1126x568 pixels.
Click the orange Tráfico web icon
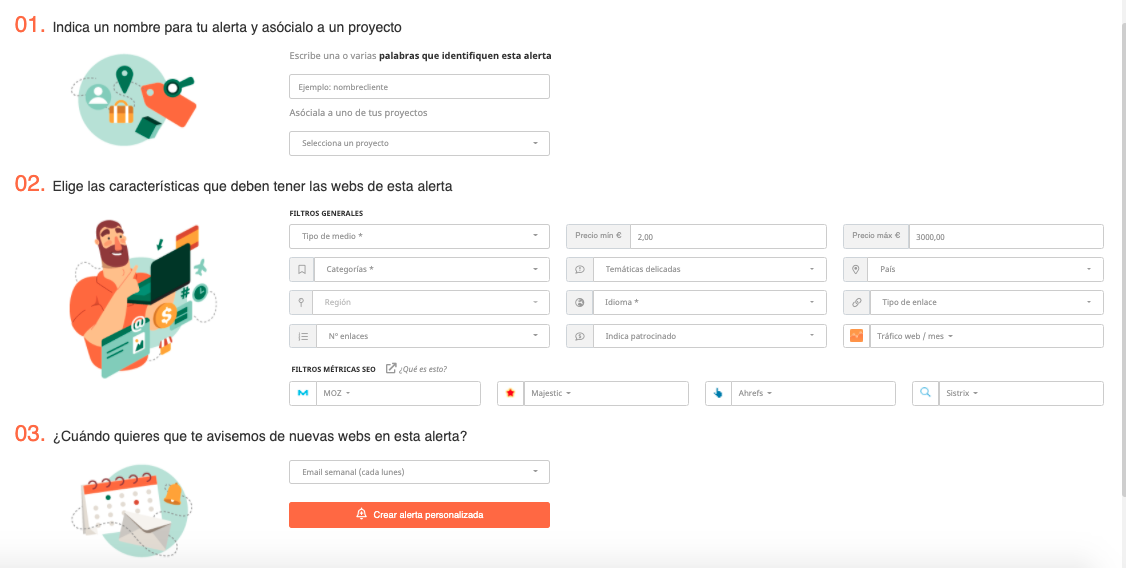pos(856,336)
